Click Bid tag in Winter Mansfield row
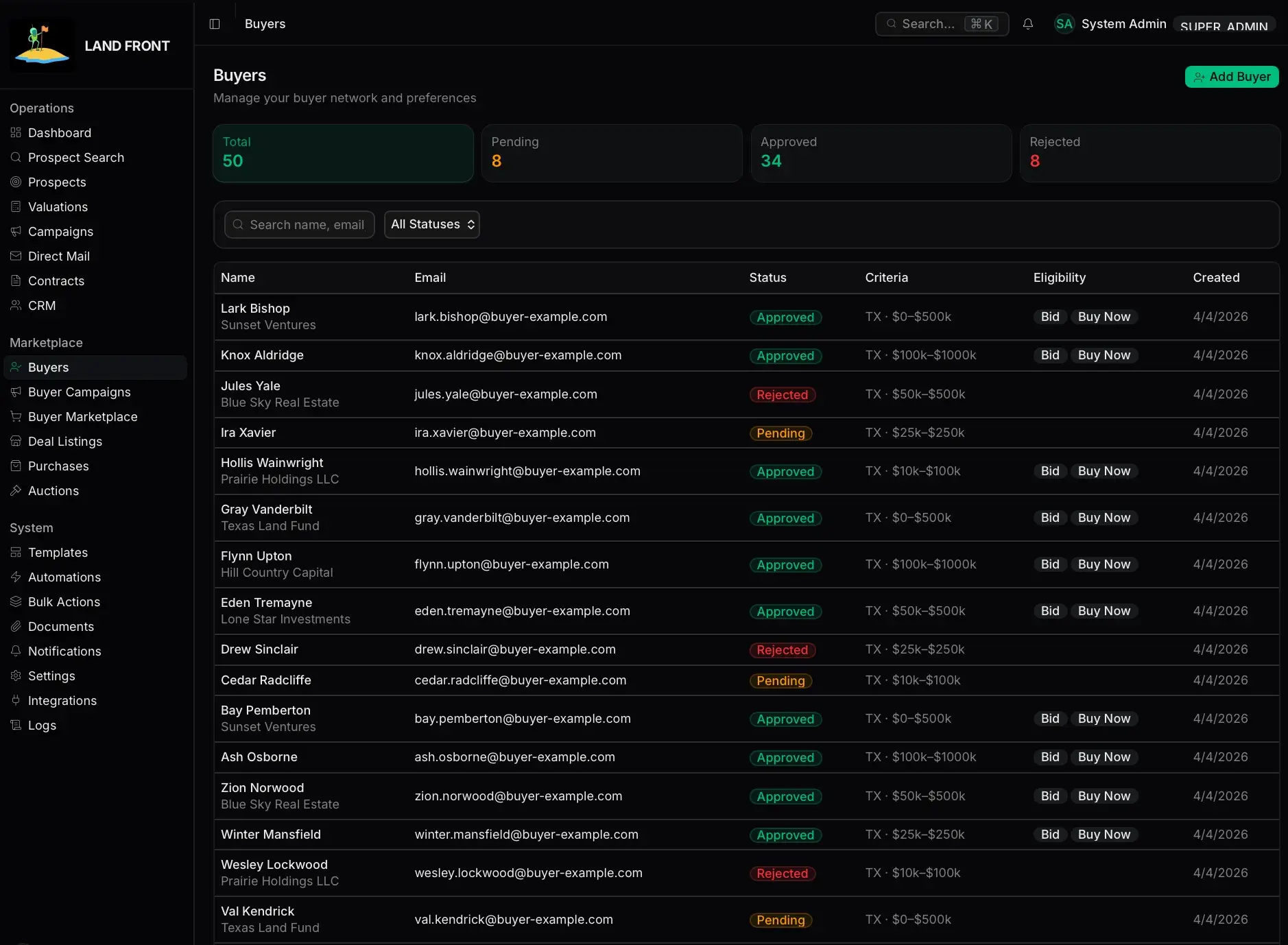This screenshot has width=1288, height=945. [x=1050, y=835]
